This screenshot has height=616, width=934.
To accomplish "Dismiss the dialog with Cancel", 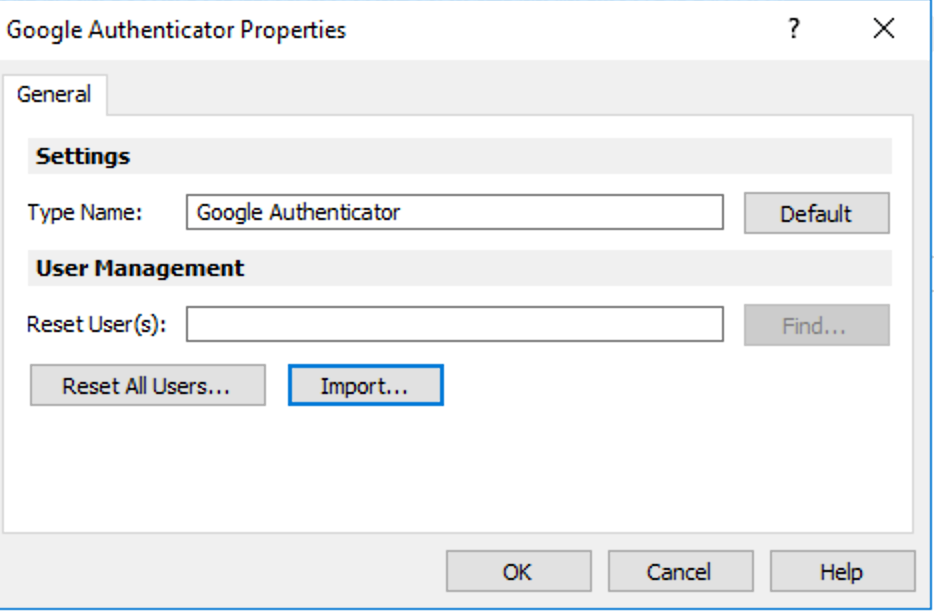I will point(681,572).
